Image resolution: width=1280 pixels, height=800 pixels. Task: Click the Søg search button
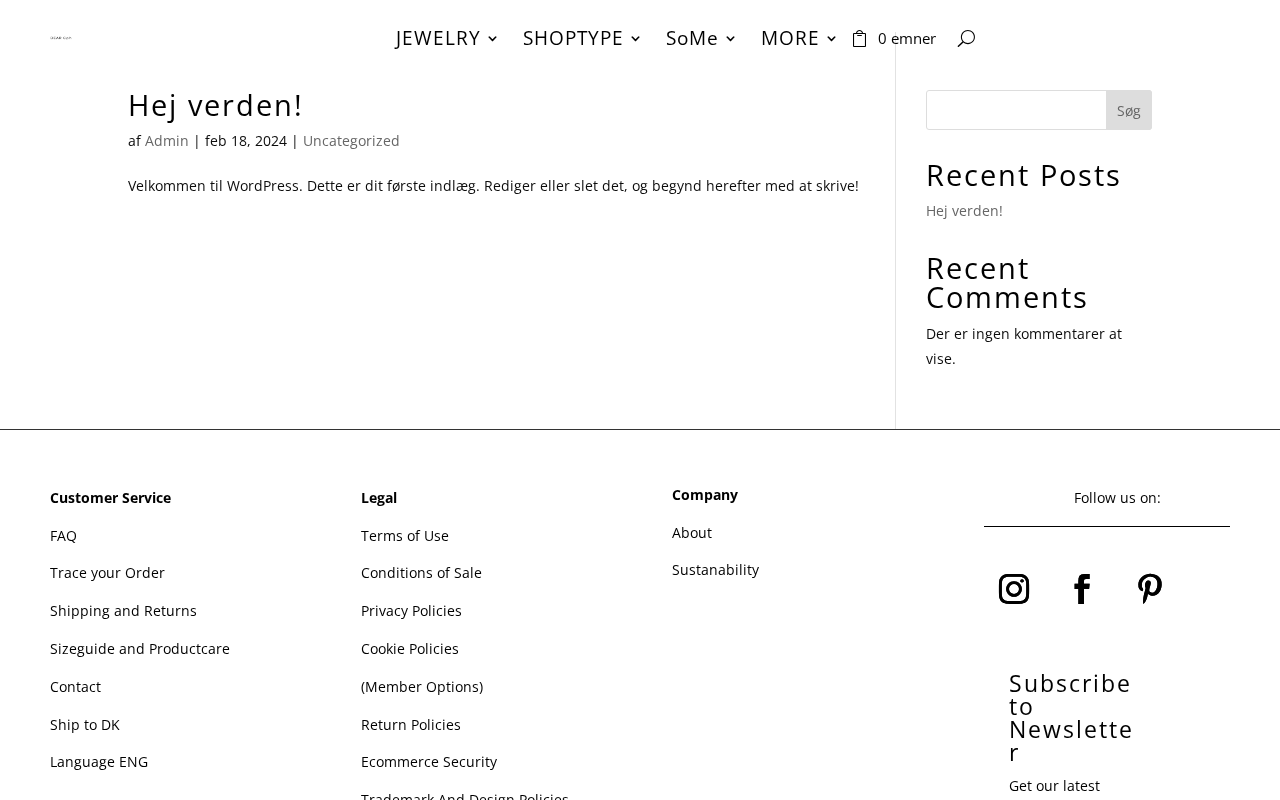click(1128, 110)
